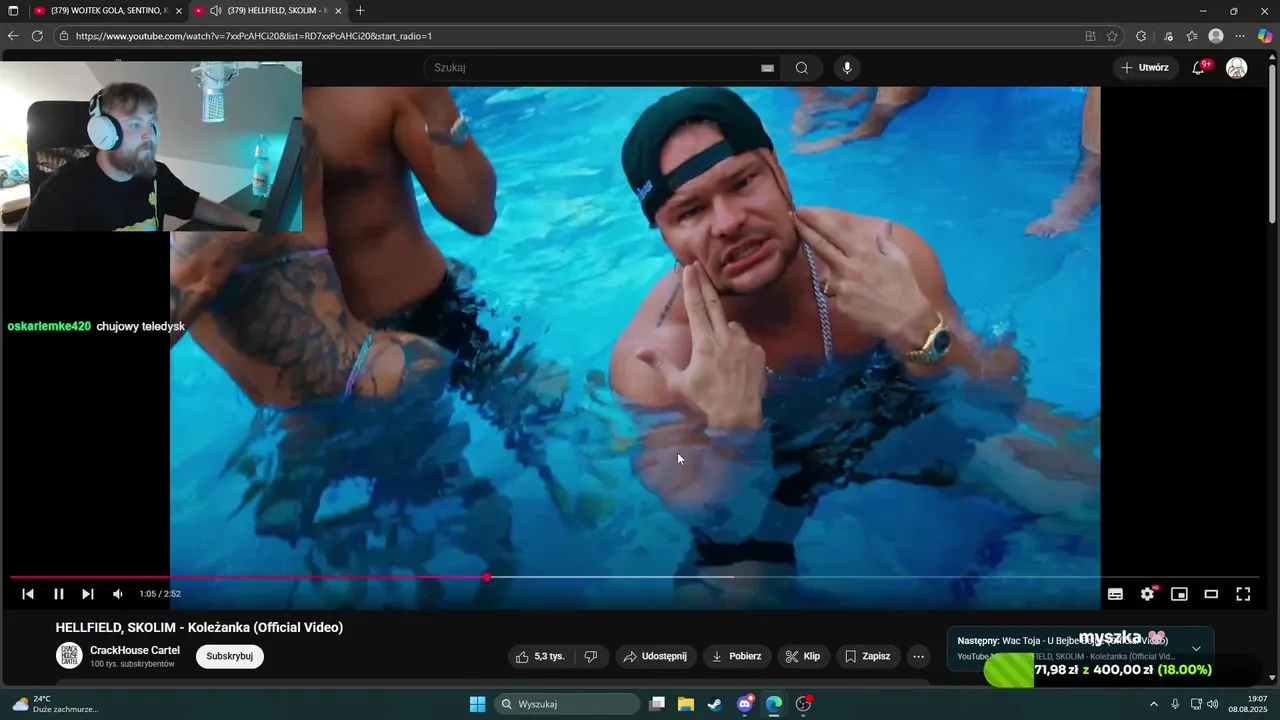Image resolution: width=1280 pixels, height=720 pixels.
Task: Open system volume tray icon
Action: (x=1213, y=704)
